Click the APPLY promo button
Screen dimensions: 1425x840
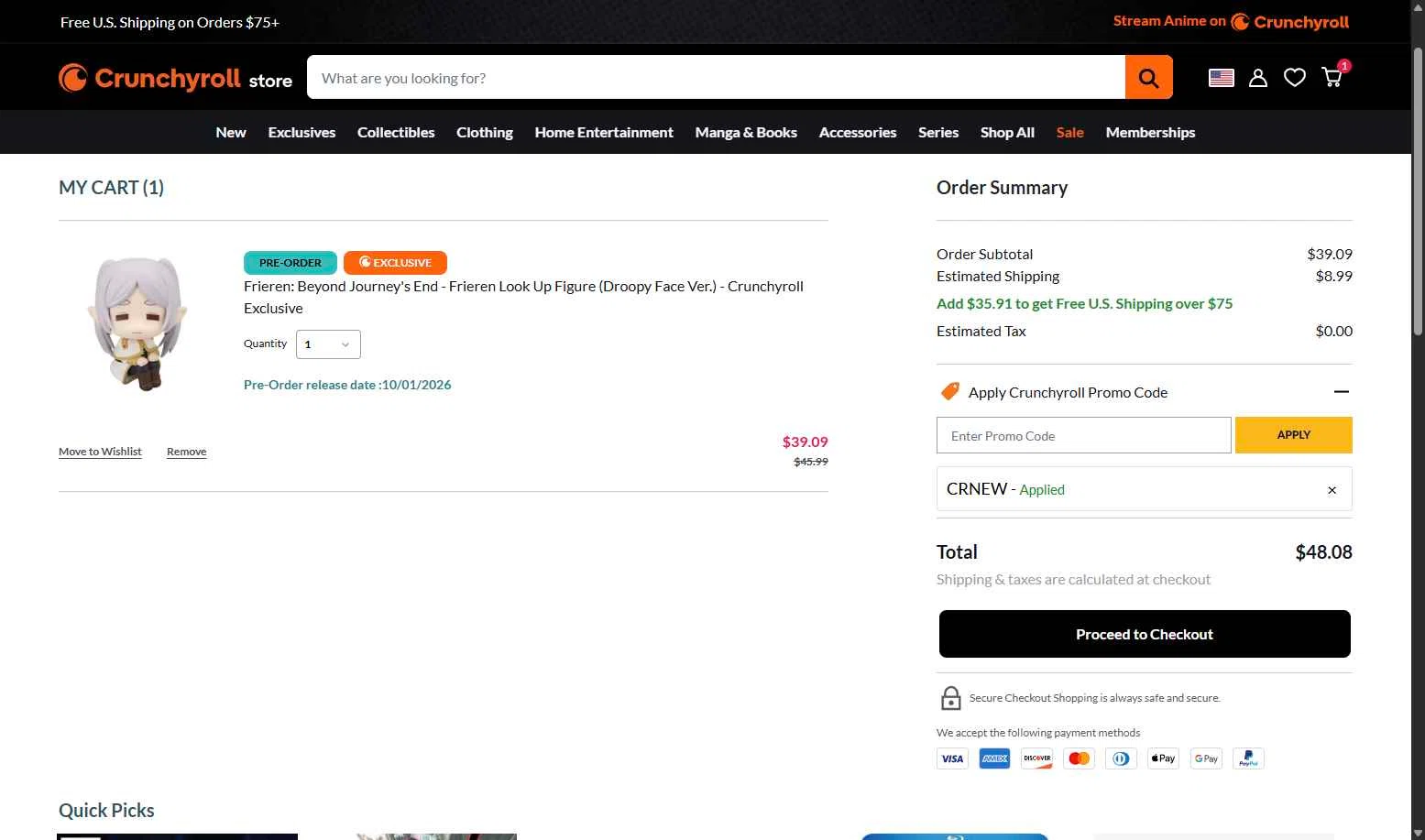click(x=1293, y=435)
